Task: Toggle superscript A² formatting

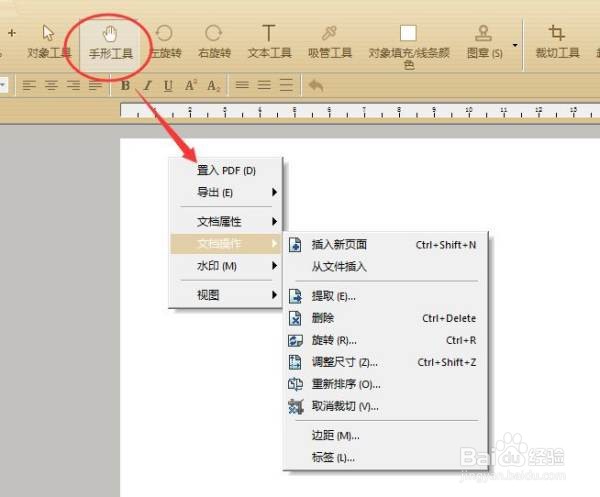Action: point(191,85)
